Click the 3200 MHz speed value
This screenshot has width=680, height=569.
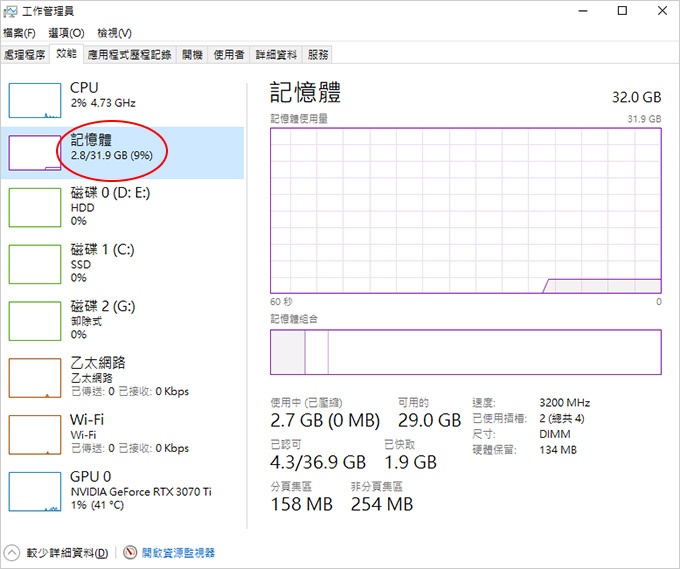click(x=564, y=403)
